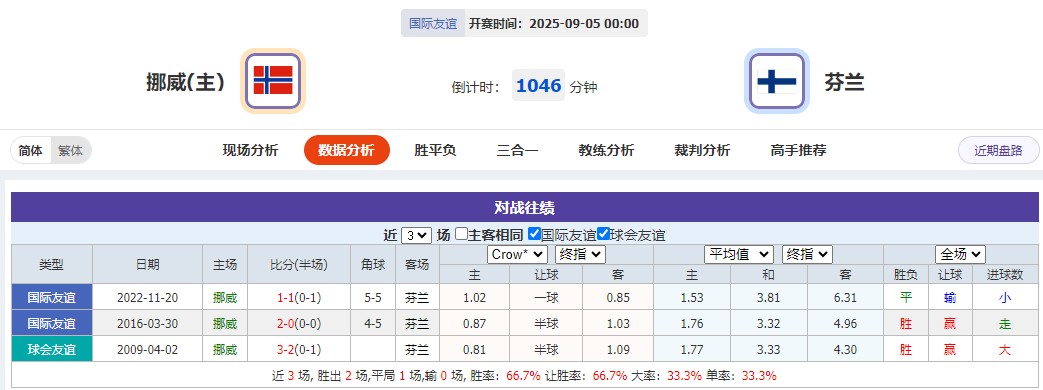The image size is (1043, 390).
Task: Open the 高手推荐 tab
Action: (x=798, y=150)
